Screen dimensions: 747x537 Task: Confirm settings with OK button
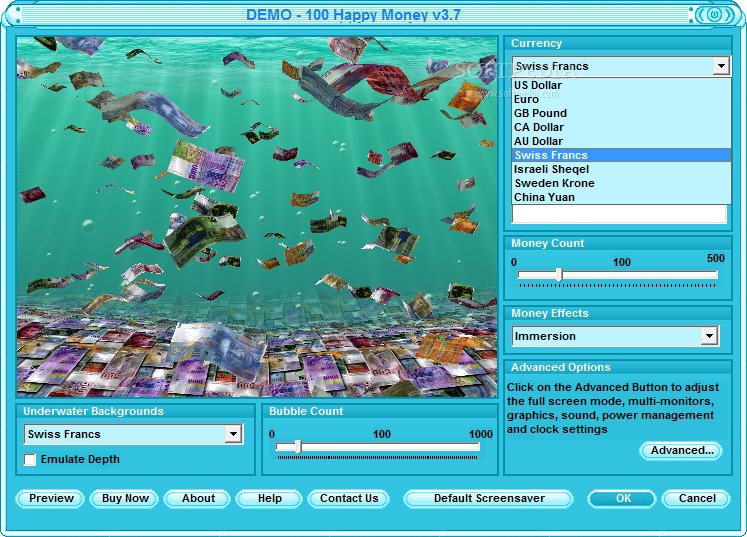click(x=623, y=498)
